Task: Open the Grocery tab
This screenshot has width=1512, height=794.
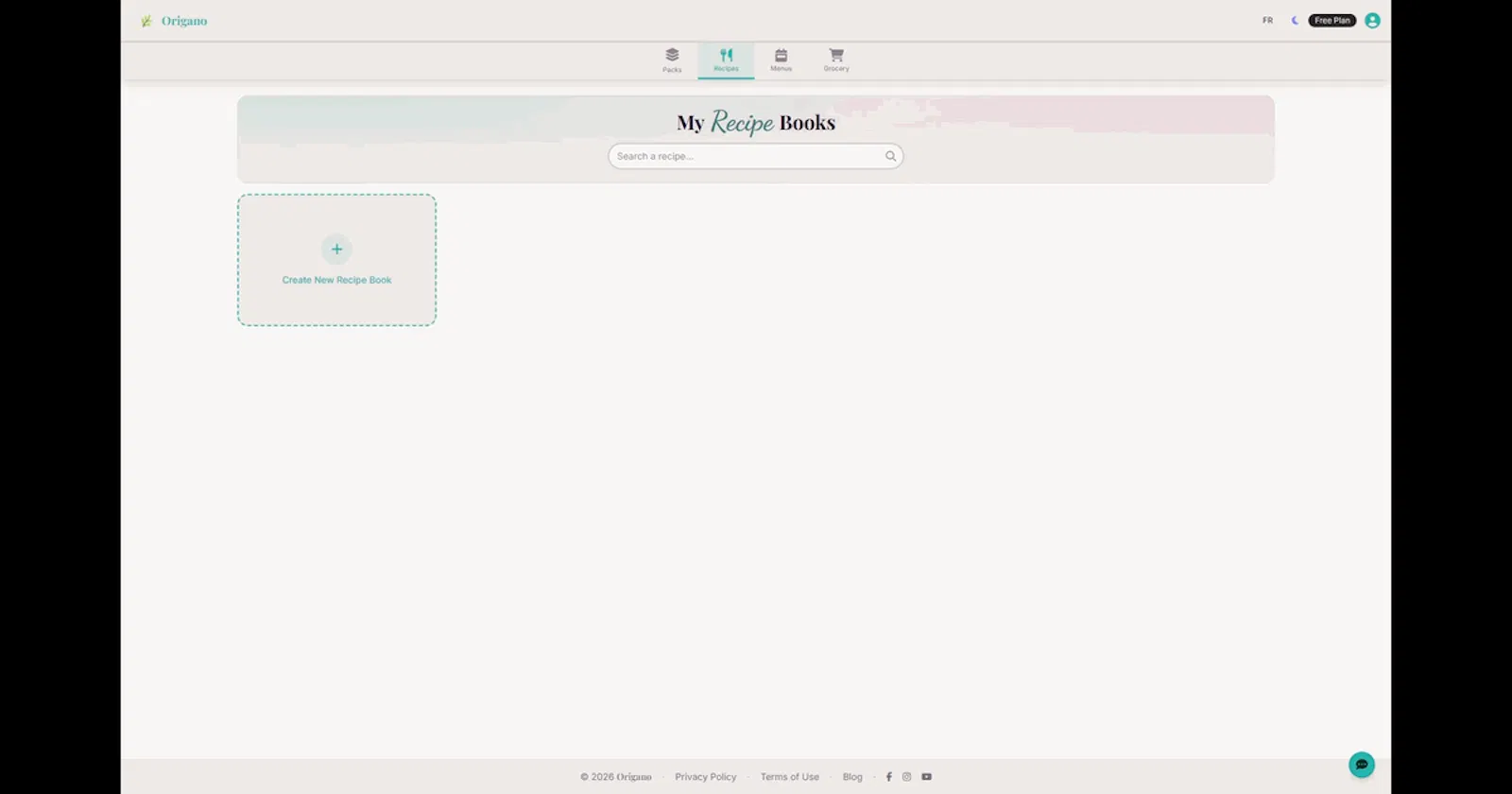Action: pyautogui.click(x=836, y=60)
